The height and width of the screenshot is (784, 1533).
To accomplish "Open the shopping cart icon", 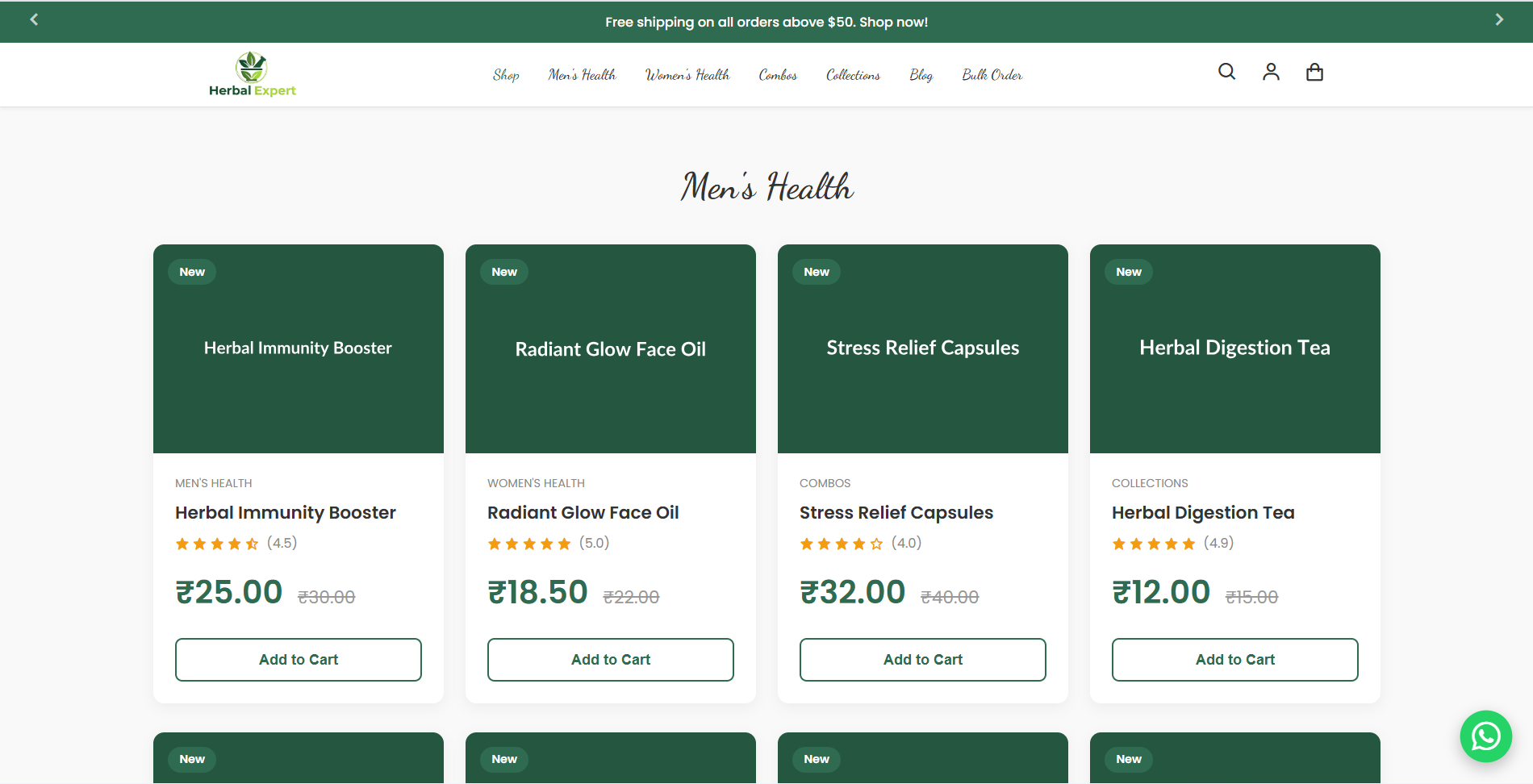I will (1314, 72).
